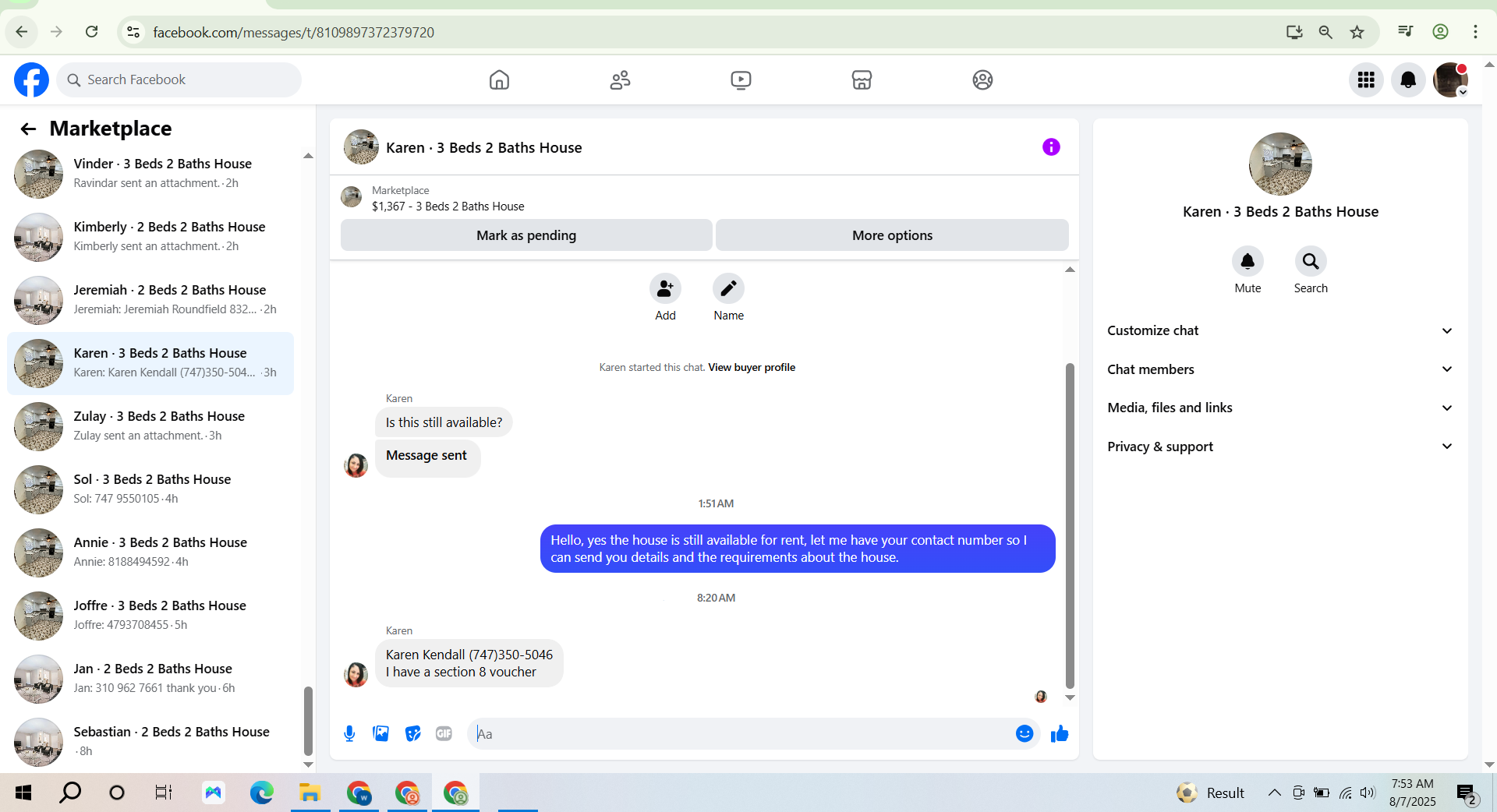
Task: Click the browser address bar URL
Action: [x=293, y=32]
